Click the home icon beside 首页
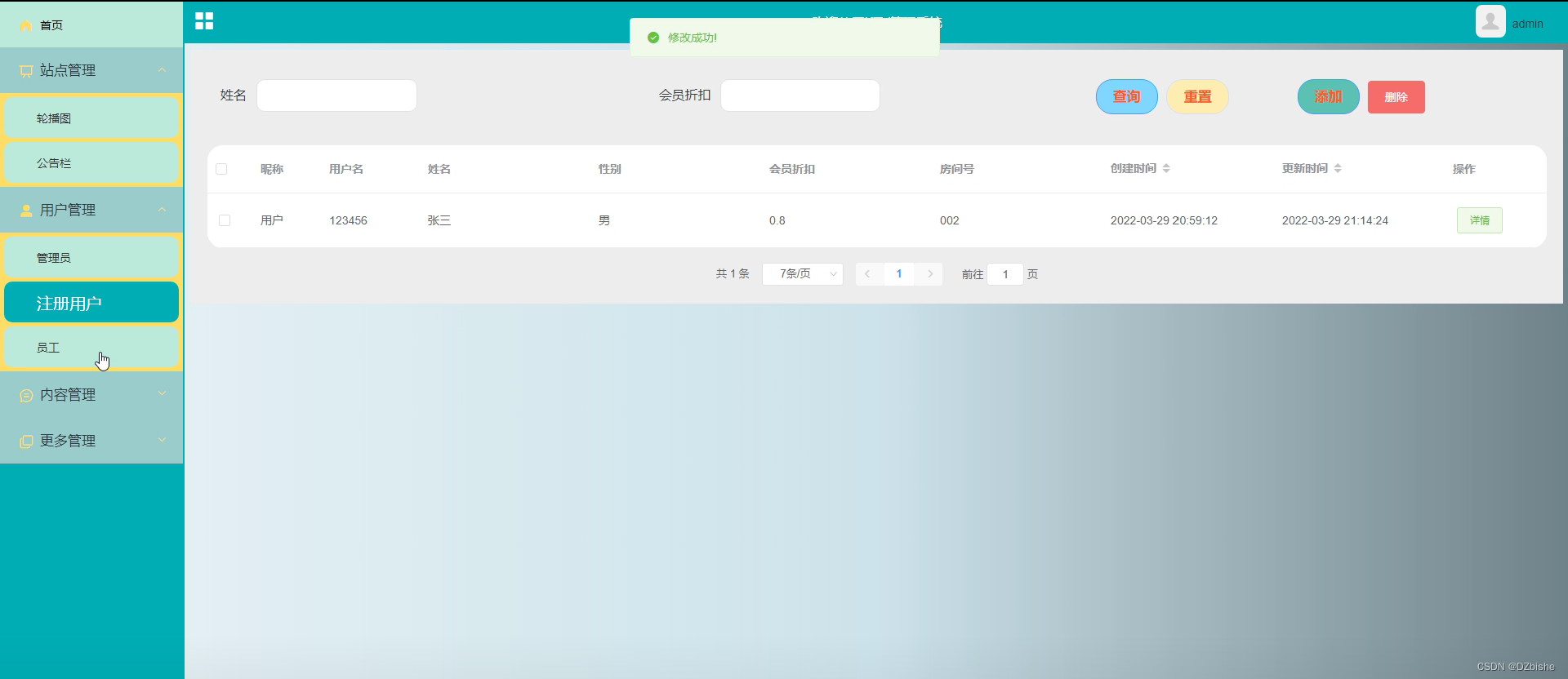 point(26,25)
